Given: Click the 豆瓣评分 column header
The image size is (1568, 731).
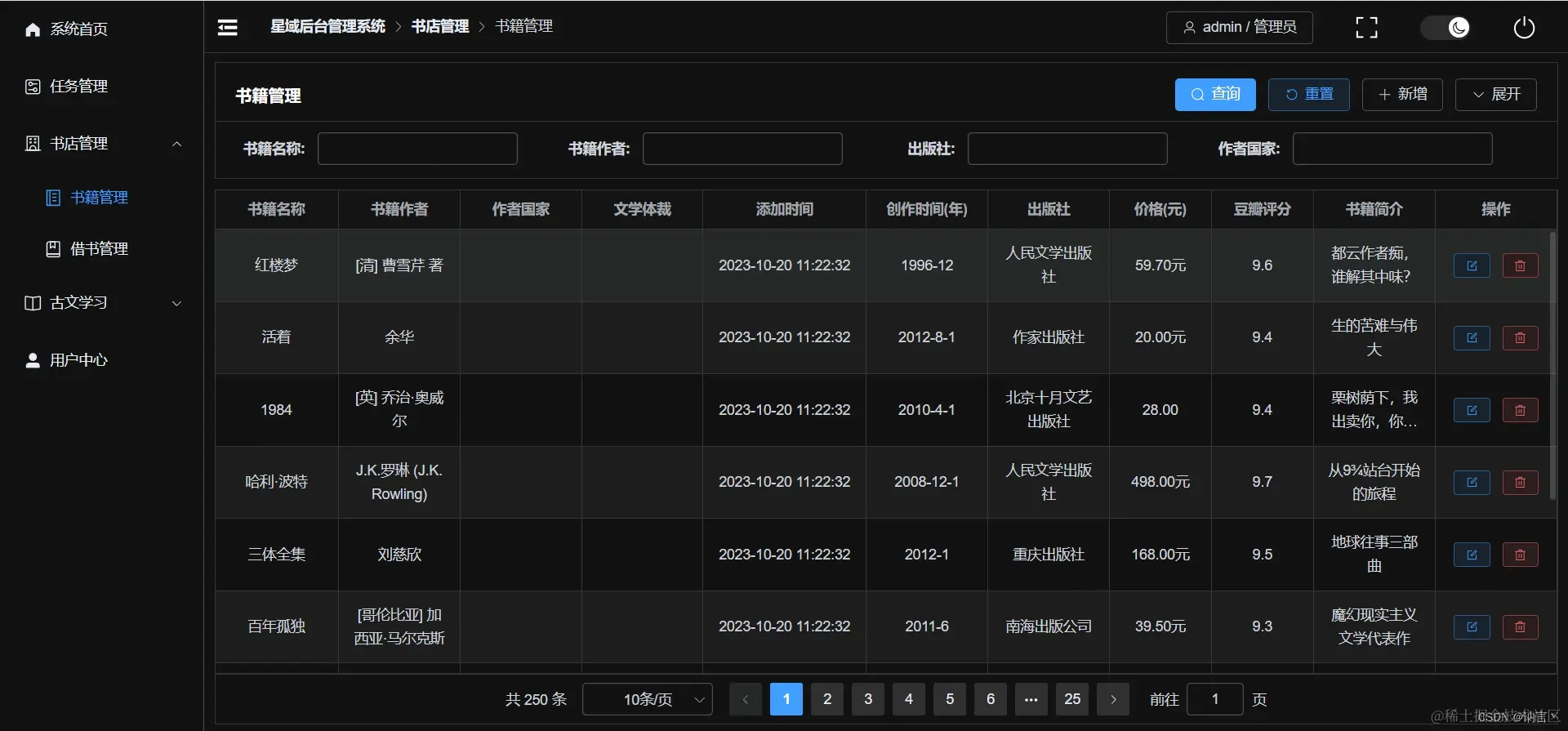Looking at the screenshot, I should tap(1262, 210).
